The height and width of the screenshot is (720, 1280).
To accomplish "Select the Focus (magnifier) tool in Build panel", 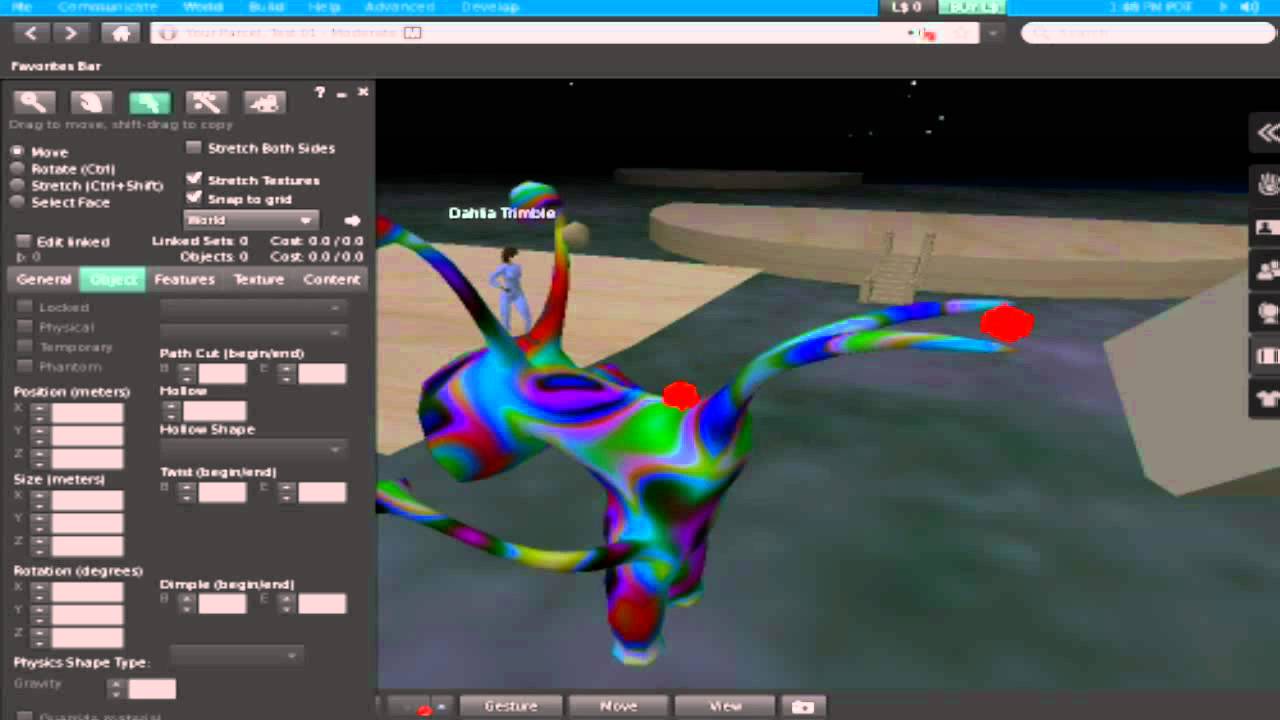I will tap(33, 102).
